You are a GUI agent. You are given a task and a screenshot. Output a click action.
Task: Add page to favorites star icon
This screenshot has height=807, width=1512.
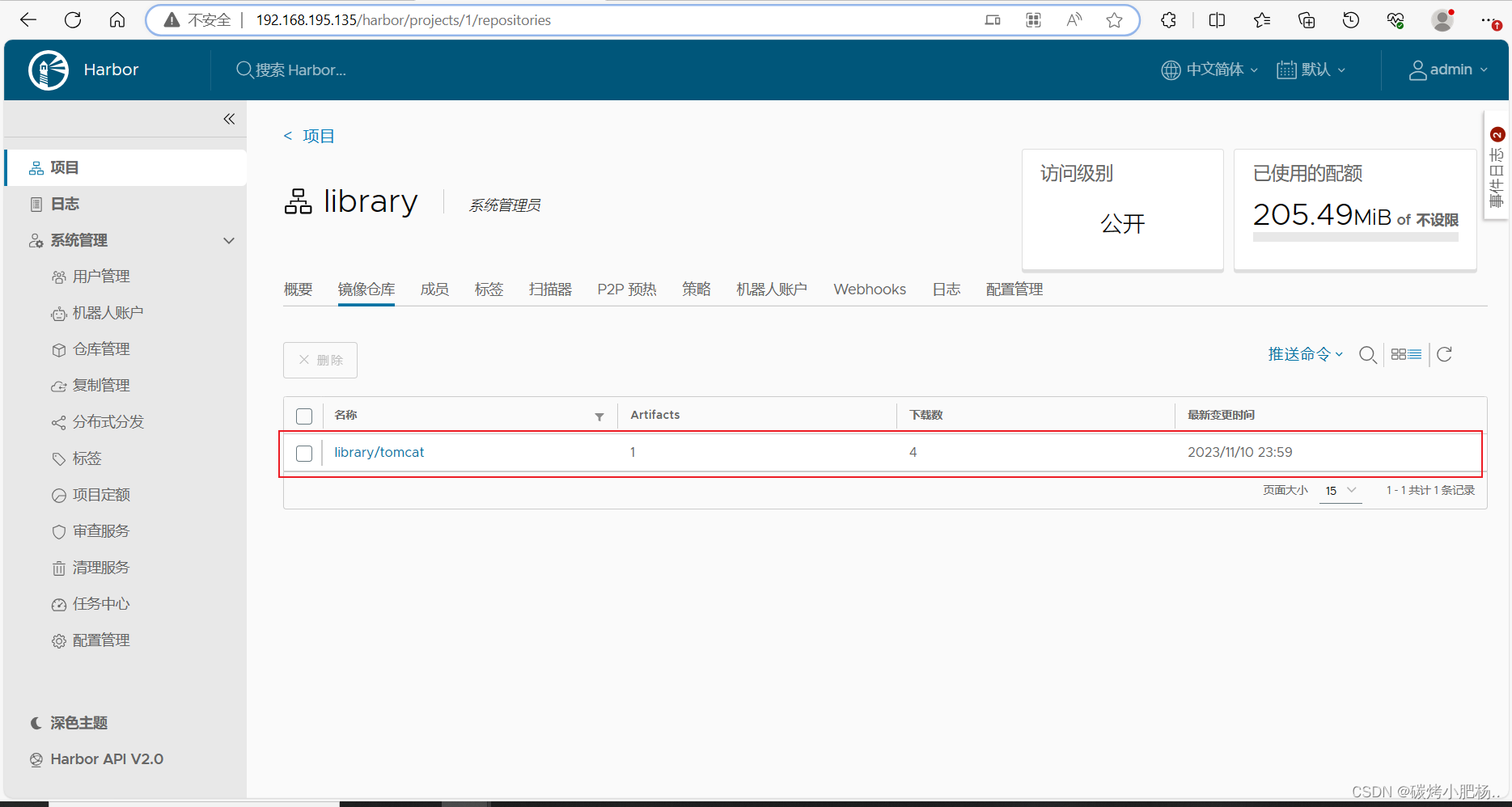(x=1114, y=20)
